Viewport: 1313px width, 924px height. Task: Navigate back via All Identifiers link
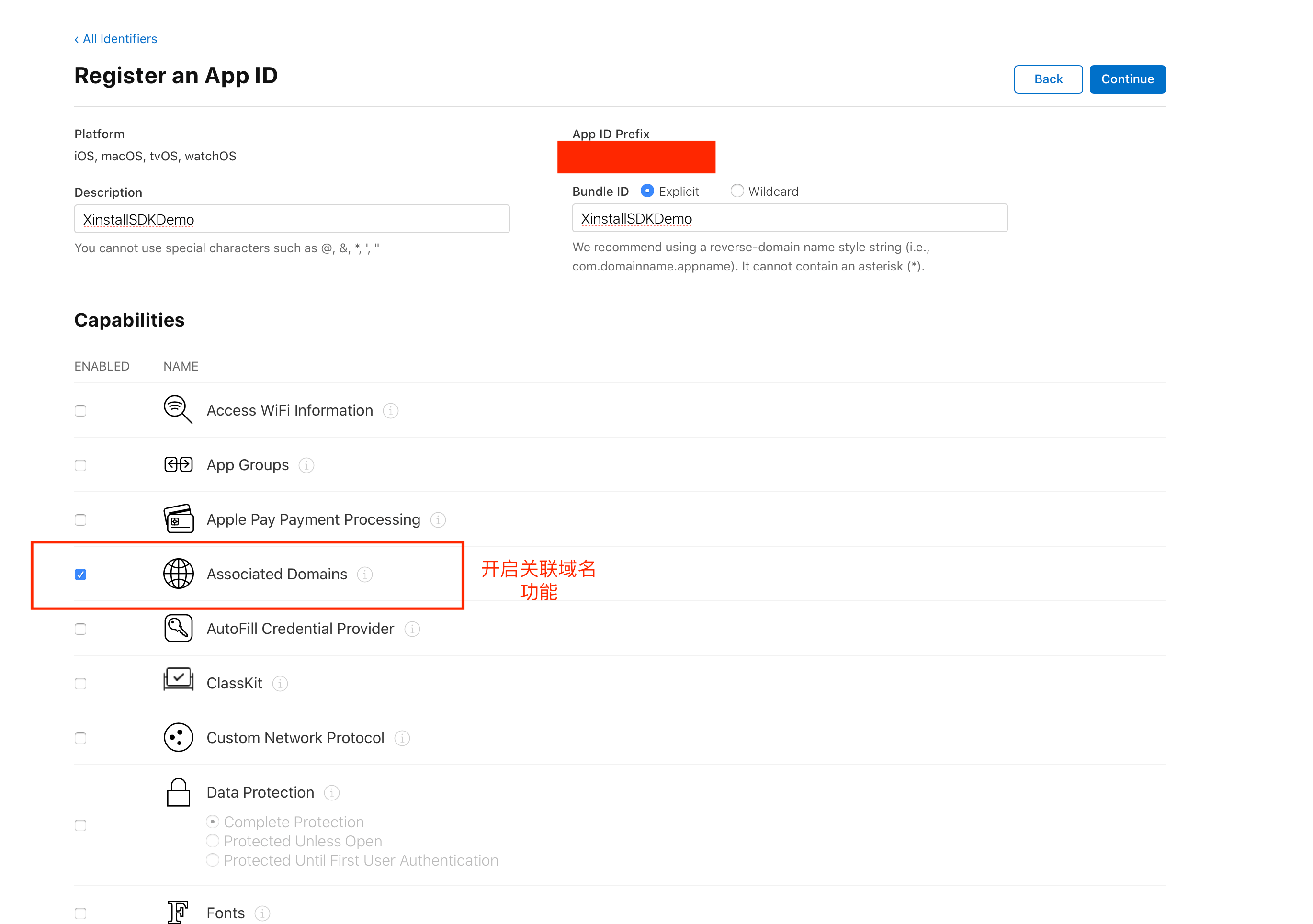click(115, 38)
